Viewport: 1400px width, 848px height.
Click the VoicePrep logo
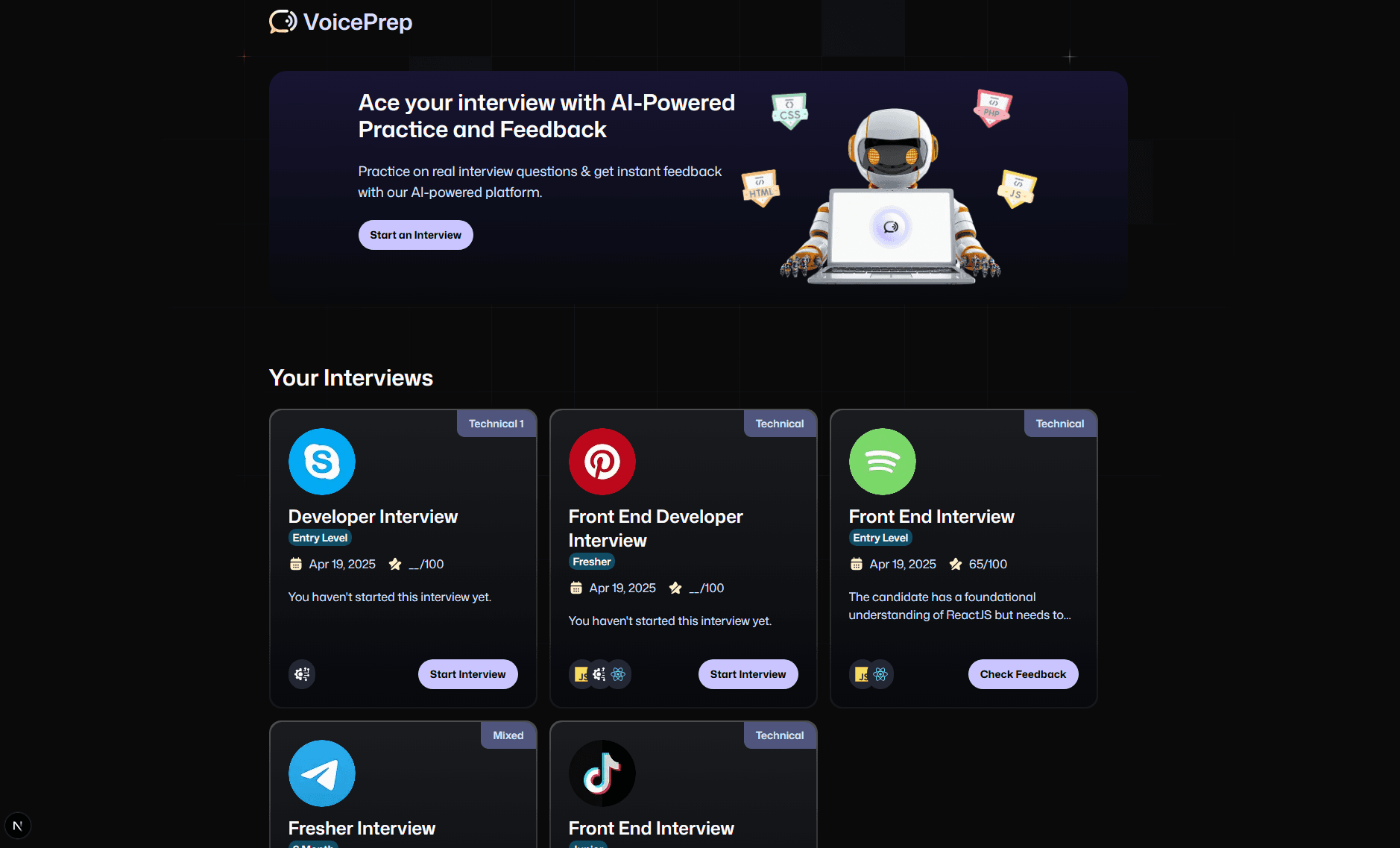click(341, 22)
